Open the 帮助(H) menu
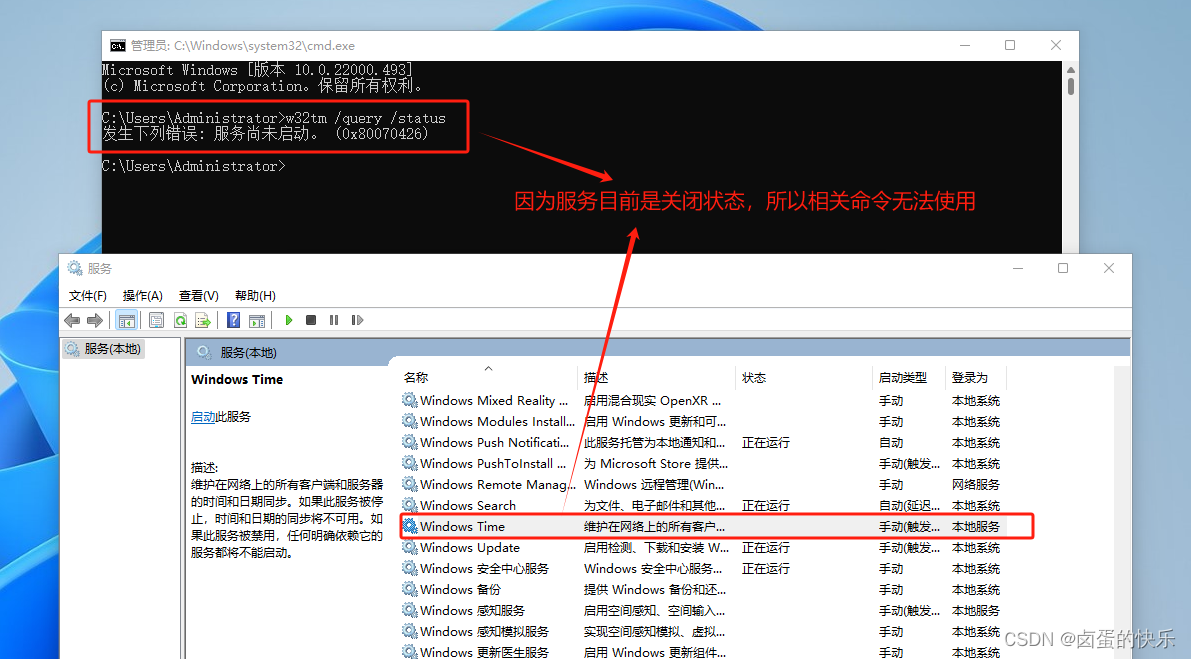 pyautogui.click(x=255, y=295)
